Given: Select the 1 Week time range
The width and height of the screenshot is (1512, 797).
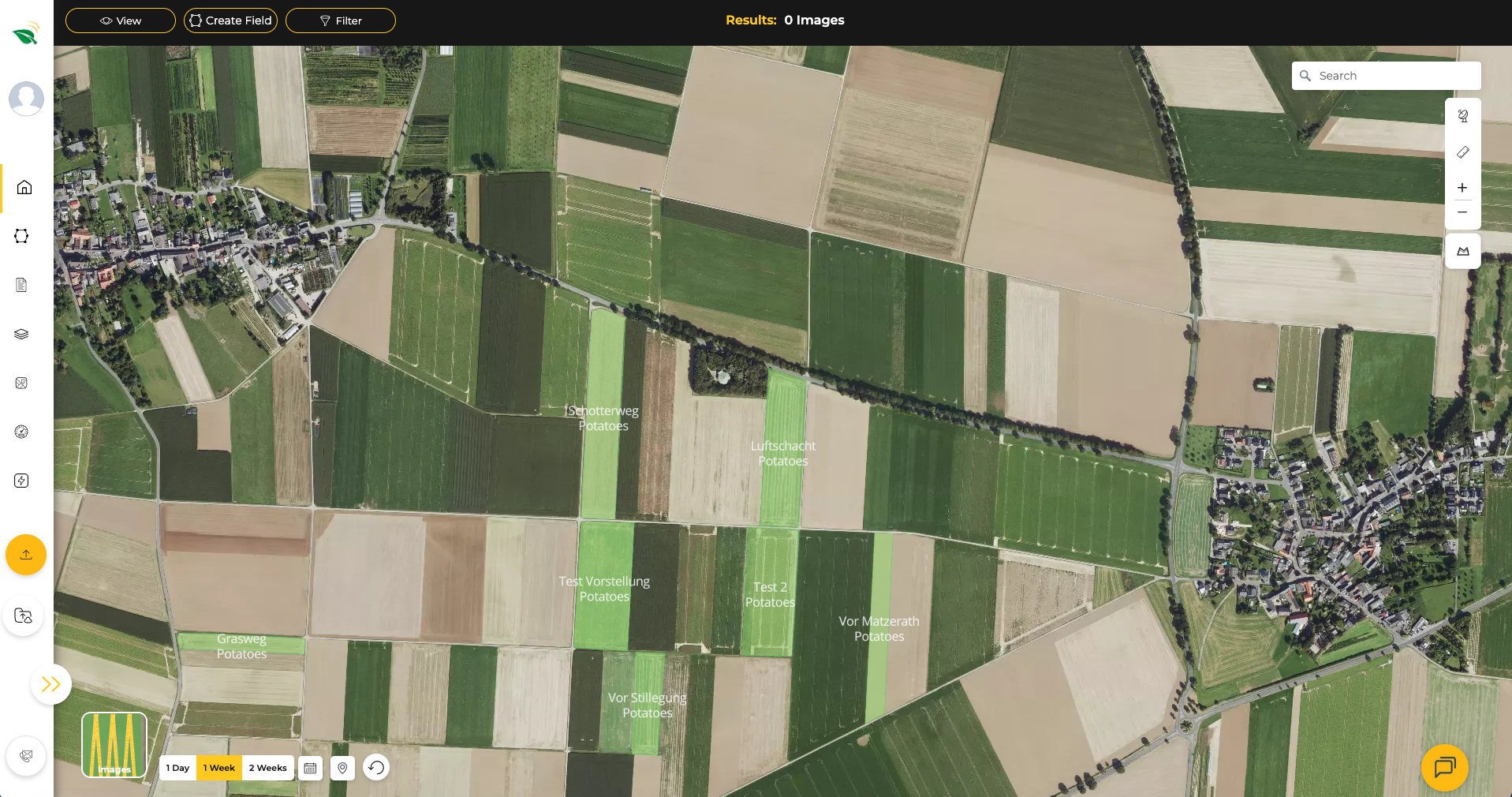Looking at the screenshot, I should pyautogui.click(x=219, y=768).
